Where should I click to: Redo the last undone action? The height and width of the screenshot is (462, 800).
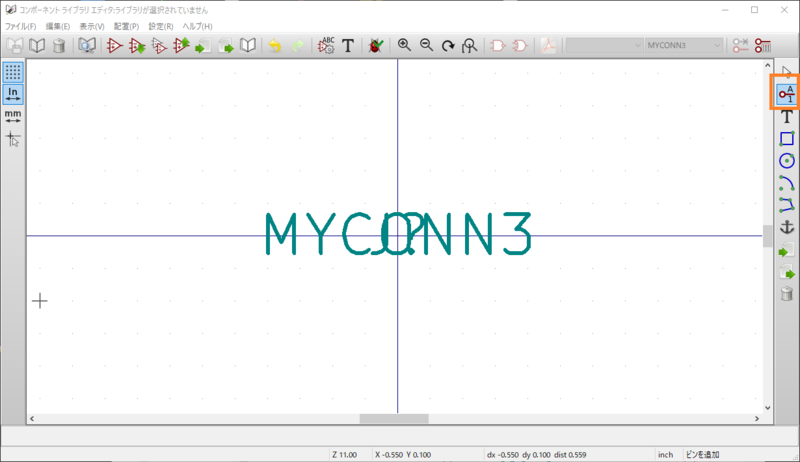(297, 46)
